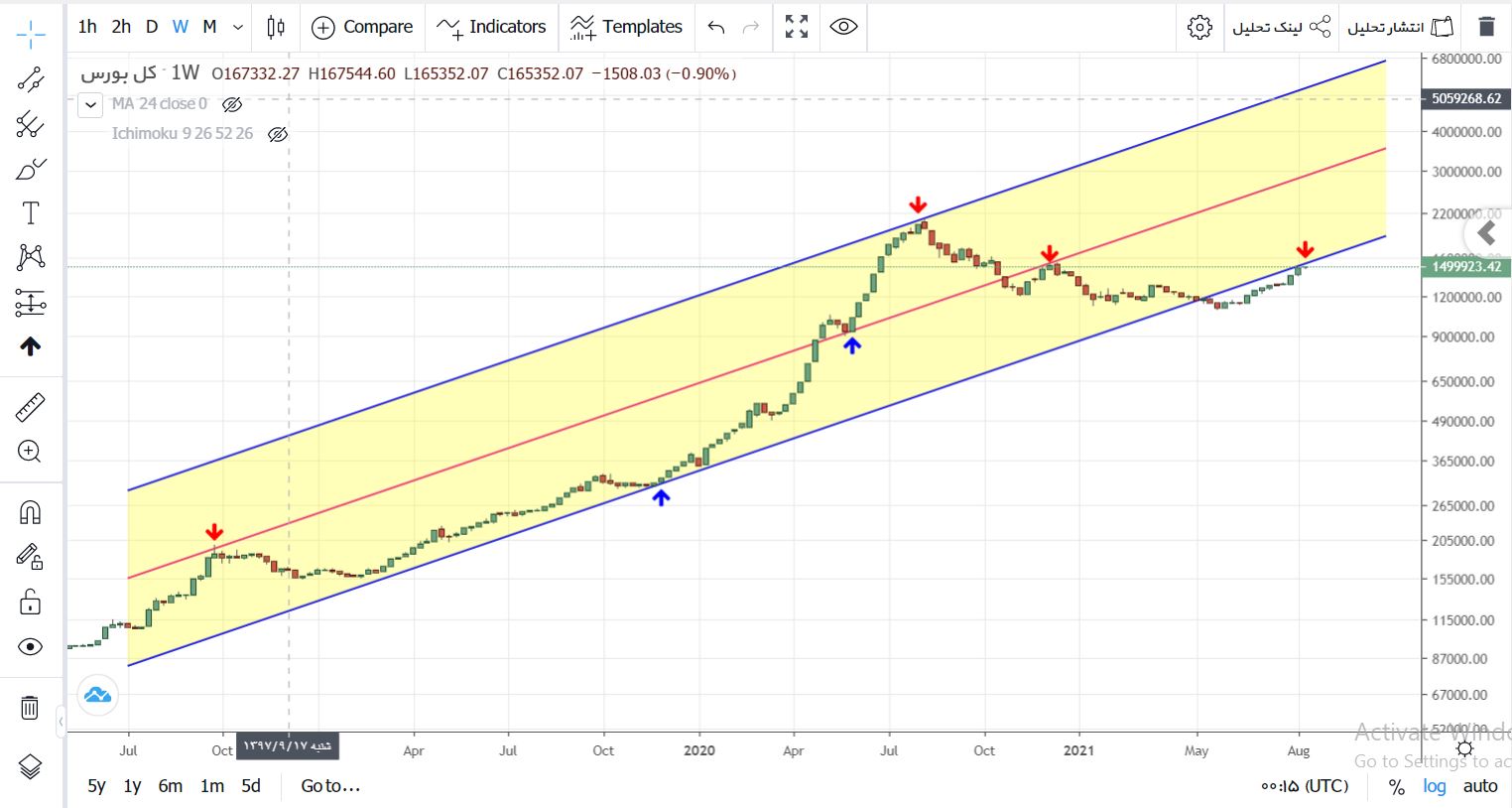This screenshot has width=1512, height=808.
Task: Click the کل بورس symbol title
Action: [119, 73]
